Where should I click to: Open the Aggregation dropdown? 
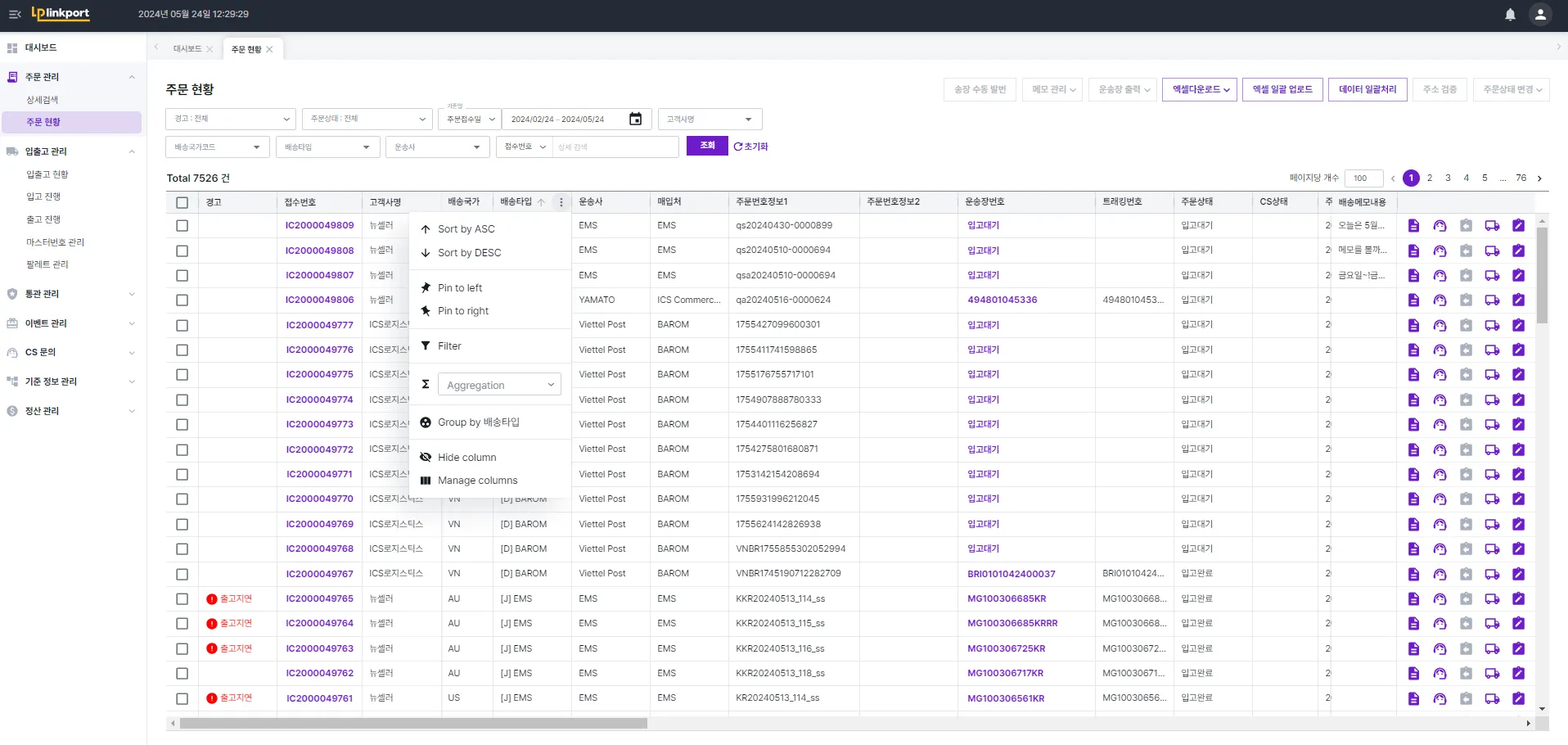click(498, 385)
